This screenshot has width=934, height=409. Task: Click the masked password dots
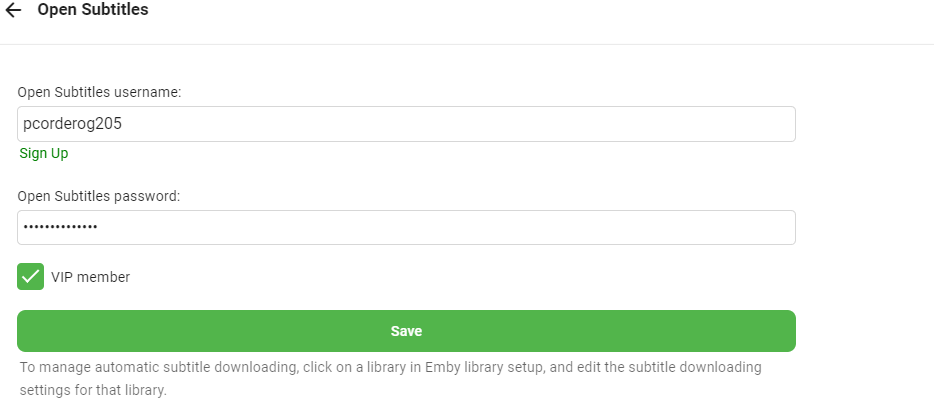(x=60, y=227)
